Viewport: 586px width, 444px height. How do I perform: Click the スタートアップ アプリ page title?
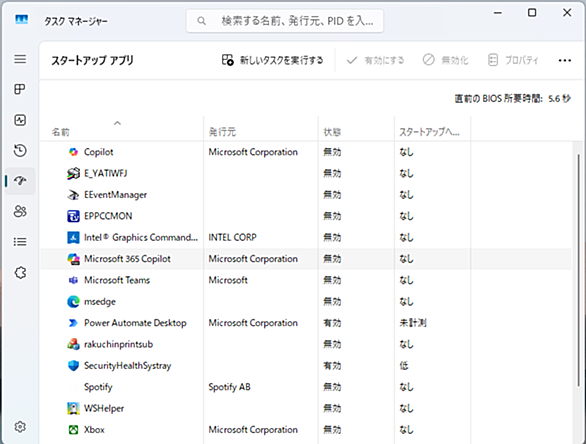pyautogui.click(x=92, y=60)
